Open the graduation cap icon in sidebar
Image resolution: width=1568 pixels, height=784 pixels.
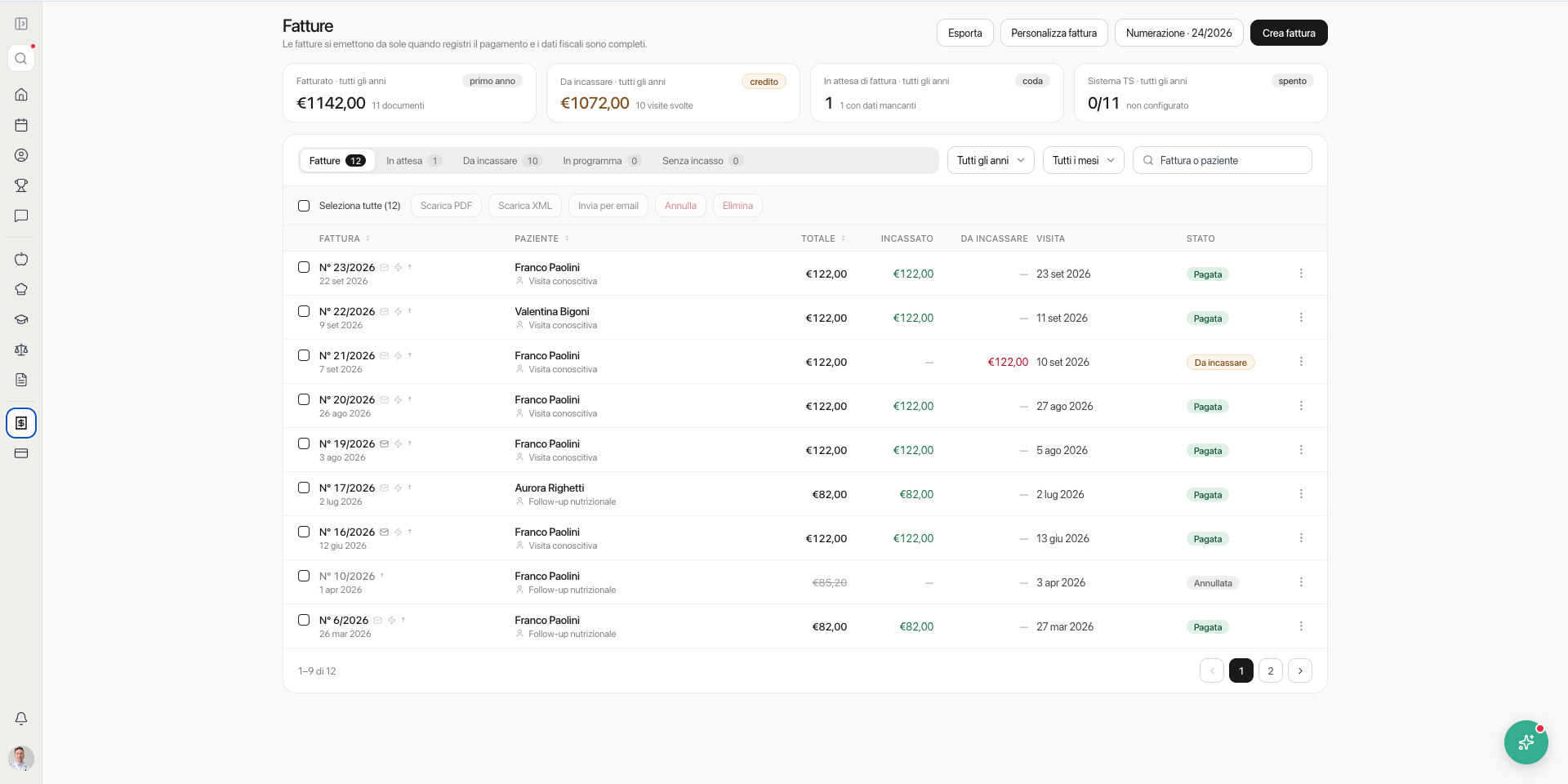pyautogui.click(x=21, y=319)
